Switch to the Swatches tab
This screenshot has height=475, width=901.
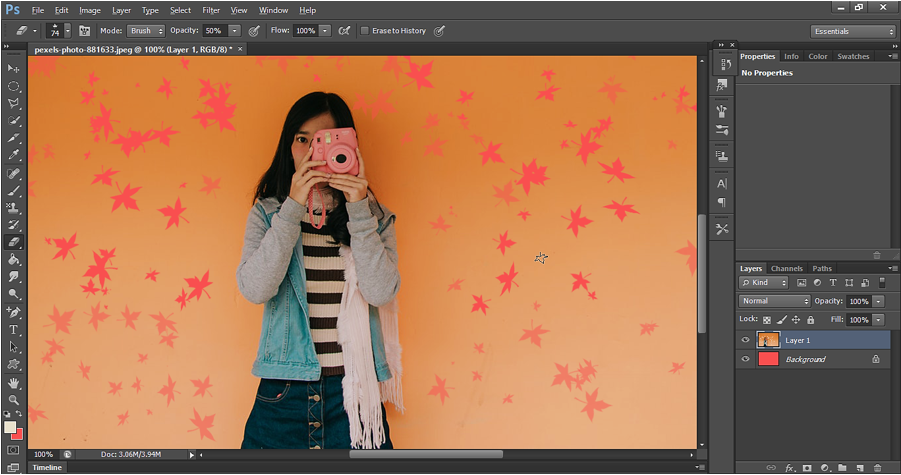tap(853, 56)
